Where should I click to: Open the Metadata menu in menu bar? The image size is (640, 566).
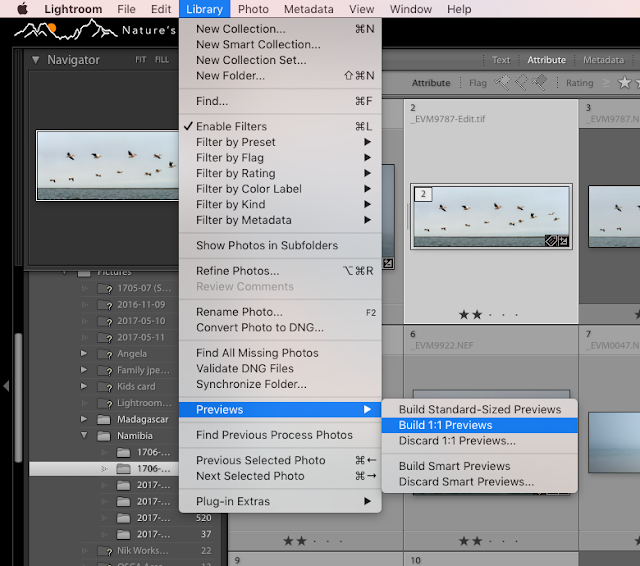click(x=309, y=9)
